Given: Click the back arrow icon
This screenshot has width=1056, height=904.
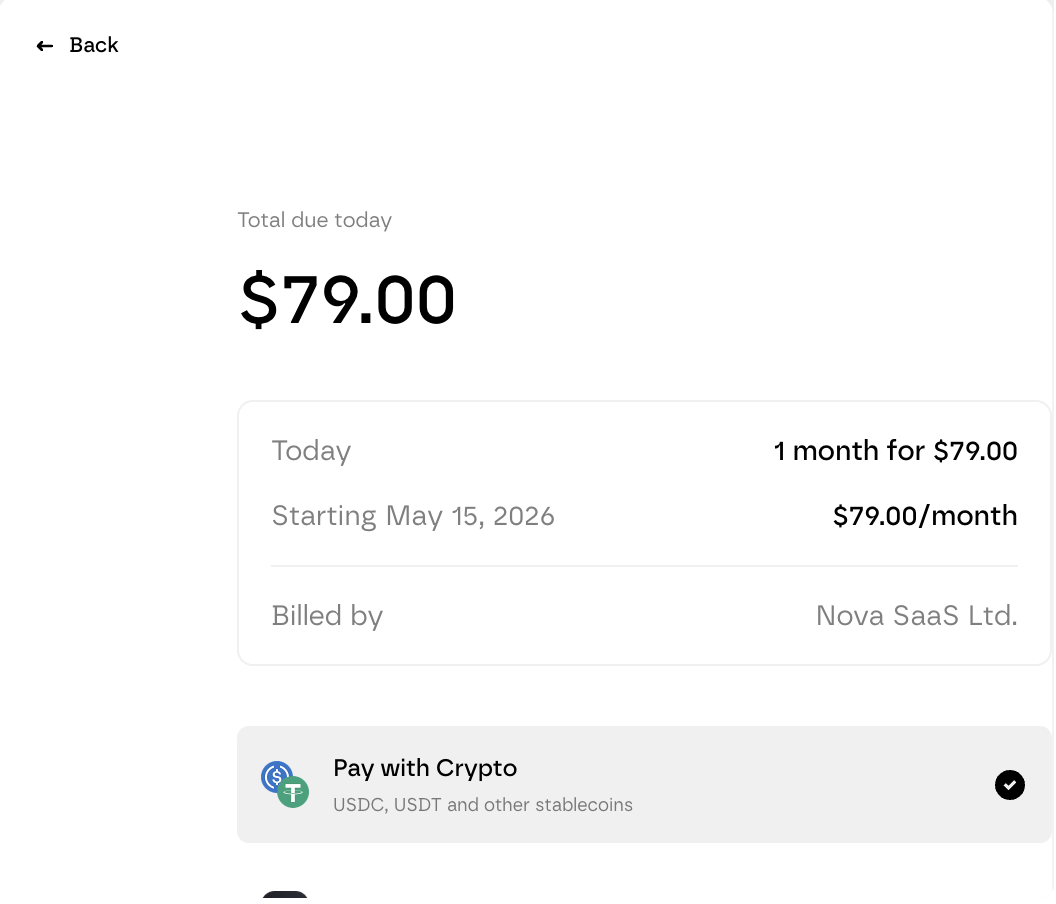Looking at the screenshot, I should click(44, 45).
